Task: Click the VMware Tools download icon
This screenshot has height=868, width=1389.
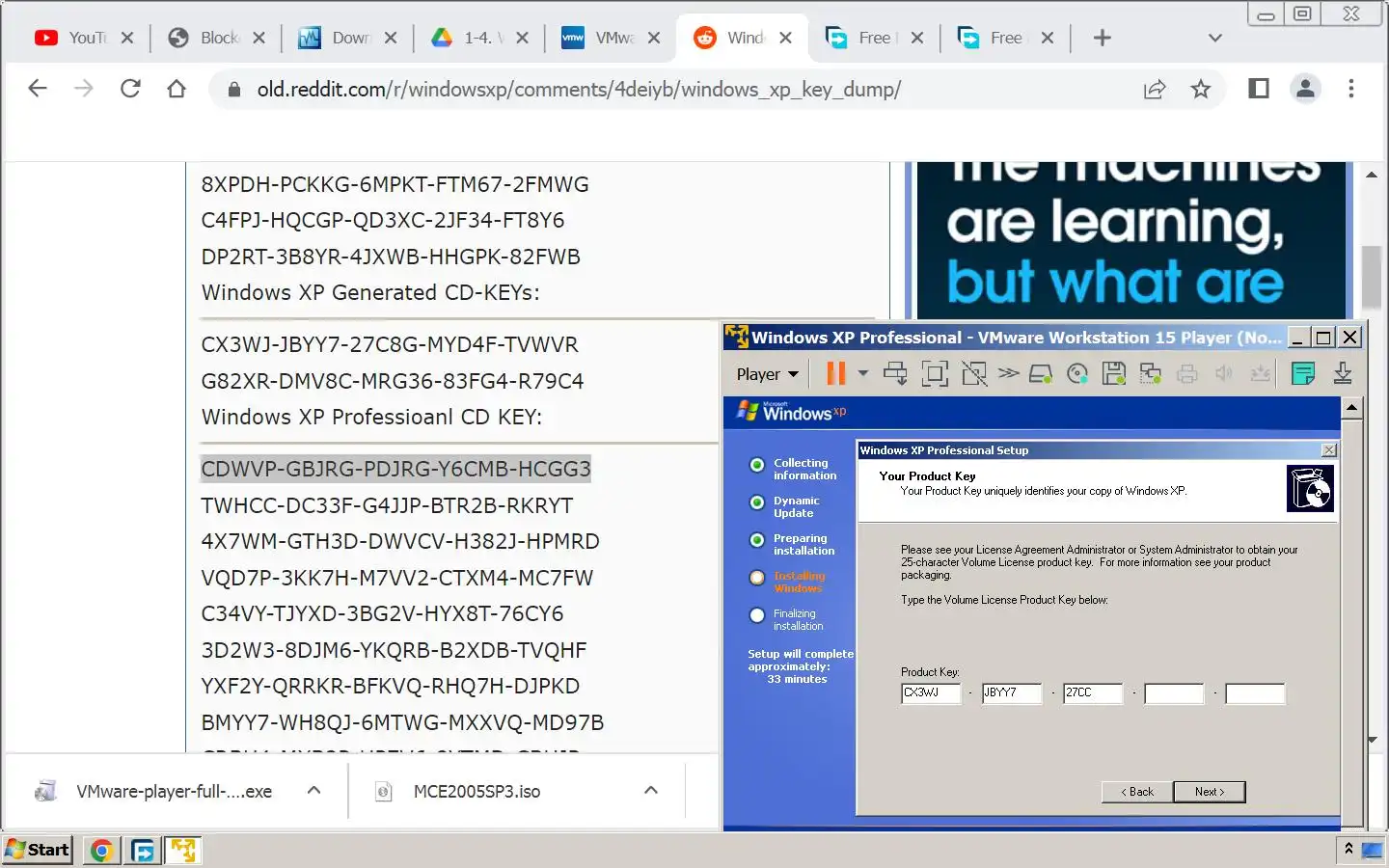Action: (x=1343, y=373)
